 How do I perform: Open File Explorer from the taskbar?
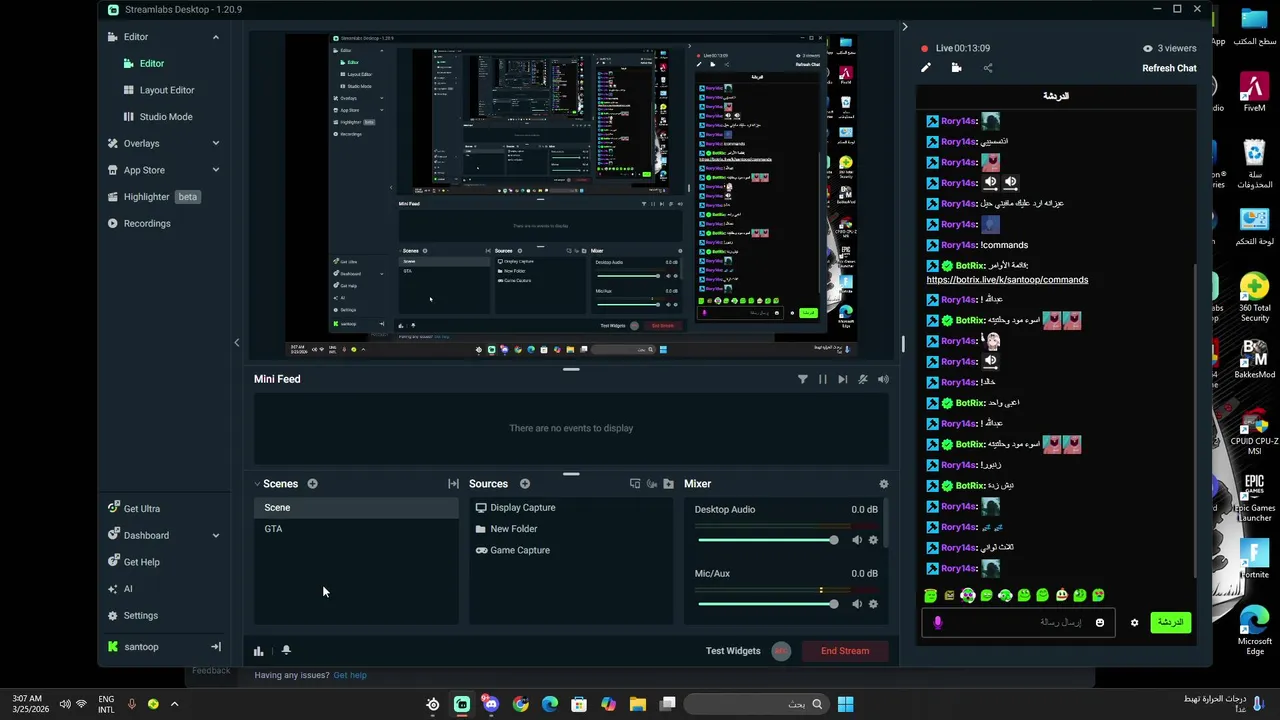(x=637, y=704)
